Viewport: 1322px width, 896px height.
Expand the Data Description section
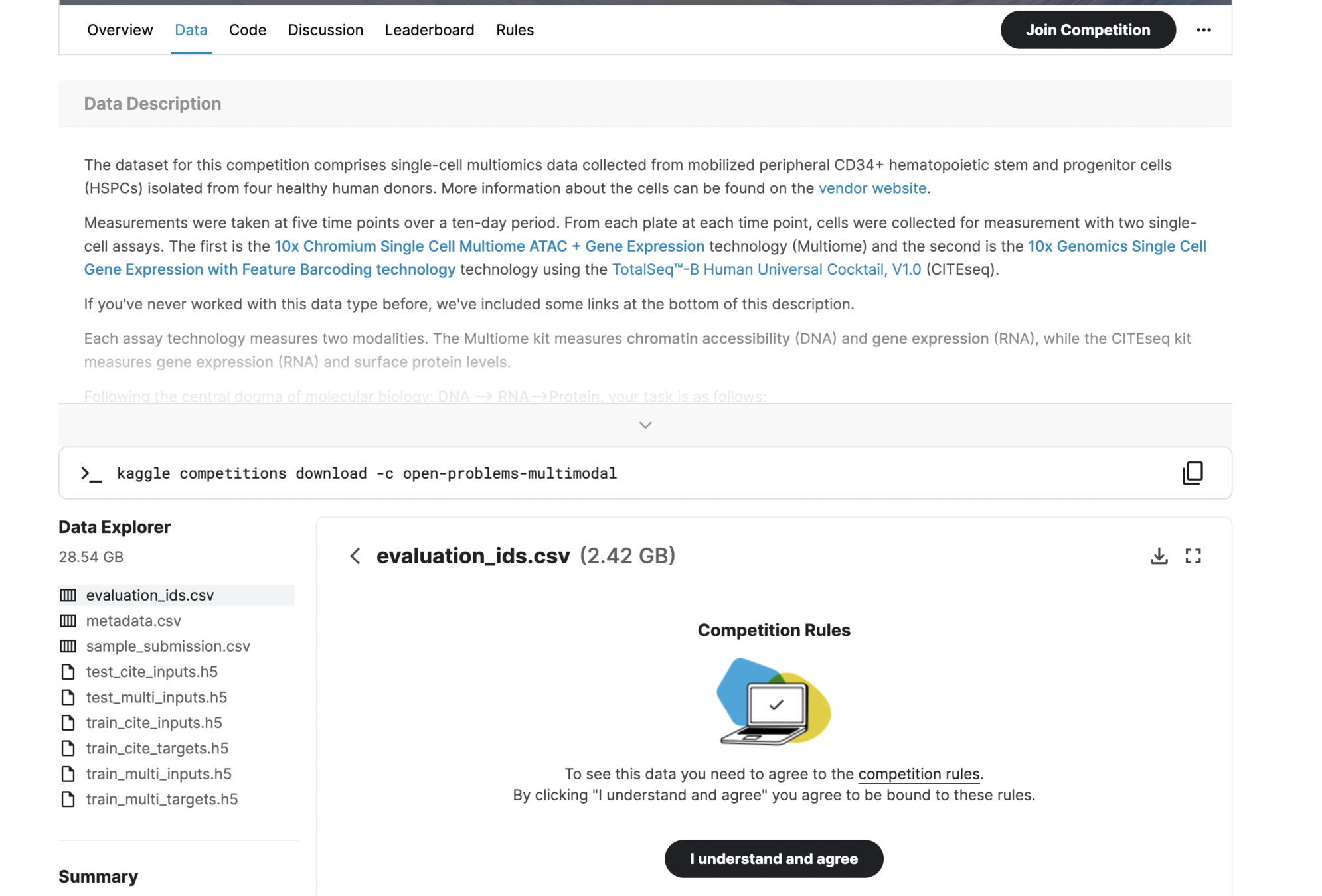645,425
